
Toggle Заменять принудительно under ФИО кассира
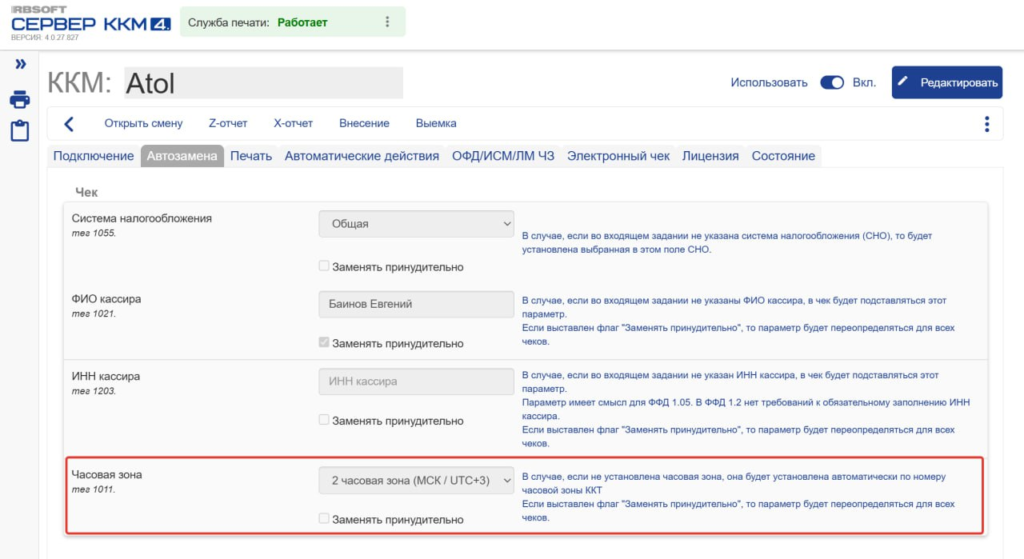(x=324, y=342)
